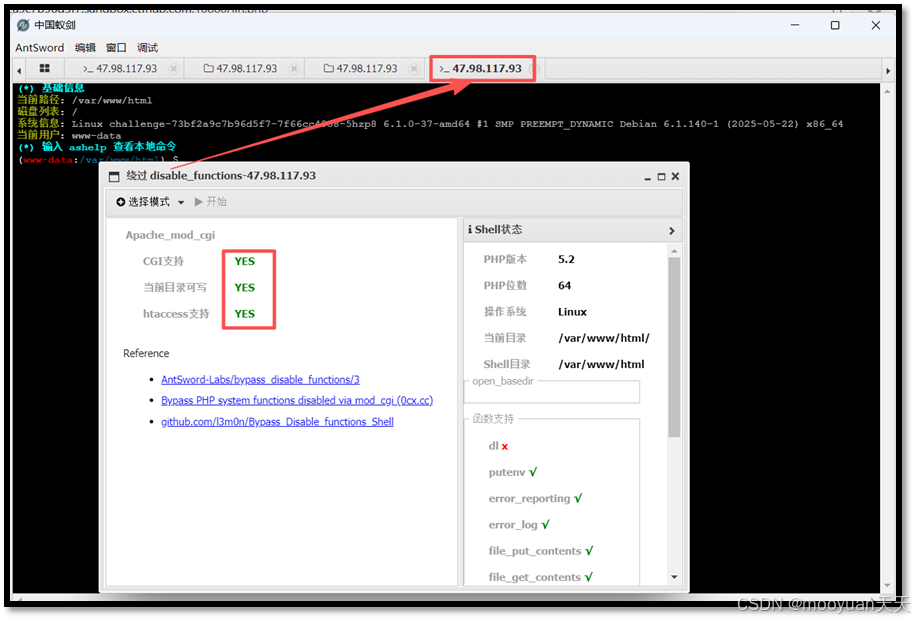Click 当前目录 value /var/www/html/
Screen dimensions: 915x620
pyautogui.click(x=603, y=338)
